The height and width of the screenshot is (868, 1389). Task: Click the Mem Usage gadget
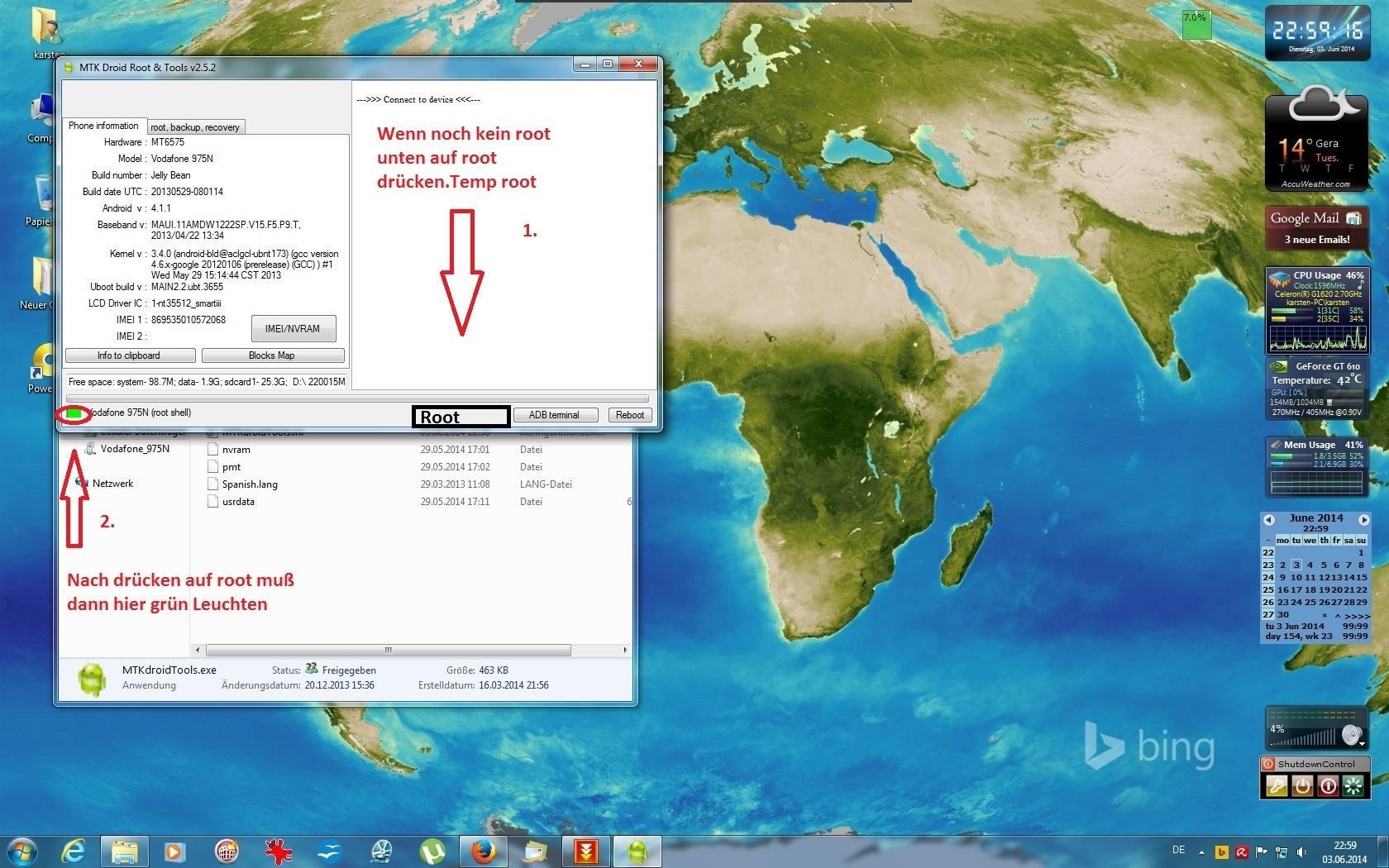(x=1316, y=467)
